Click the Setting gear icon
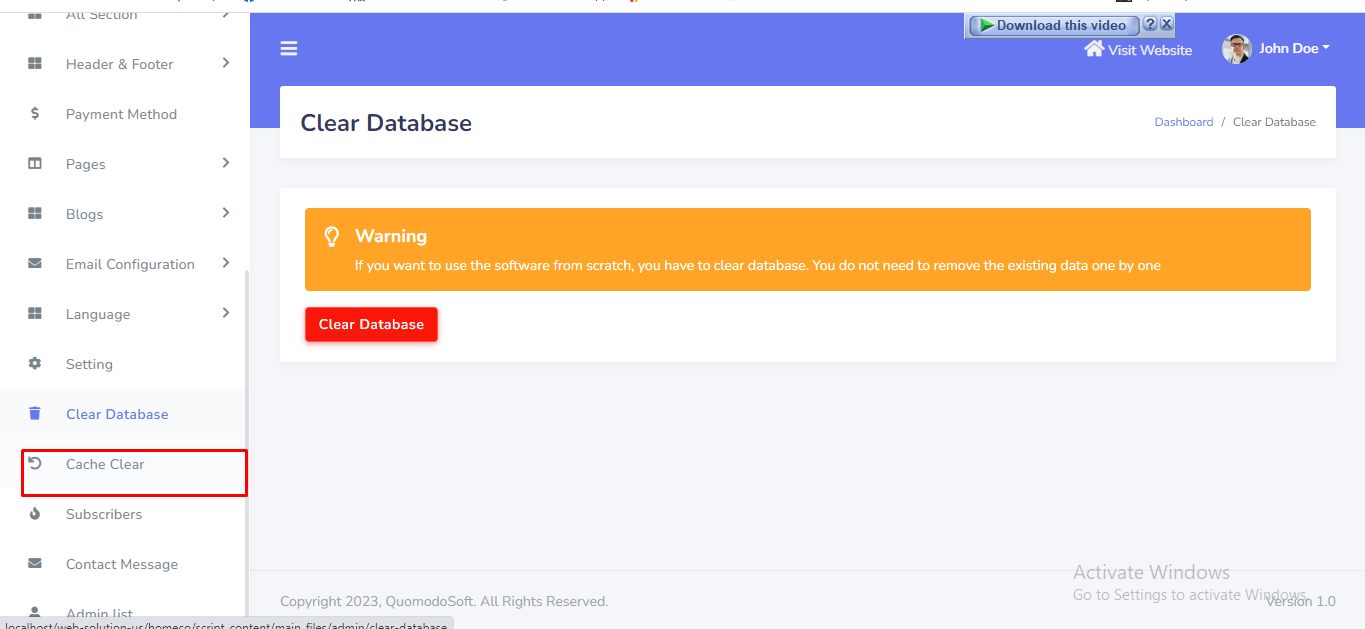The image size is (1365, 629). click(35, 364)
